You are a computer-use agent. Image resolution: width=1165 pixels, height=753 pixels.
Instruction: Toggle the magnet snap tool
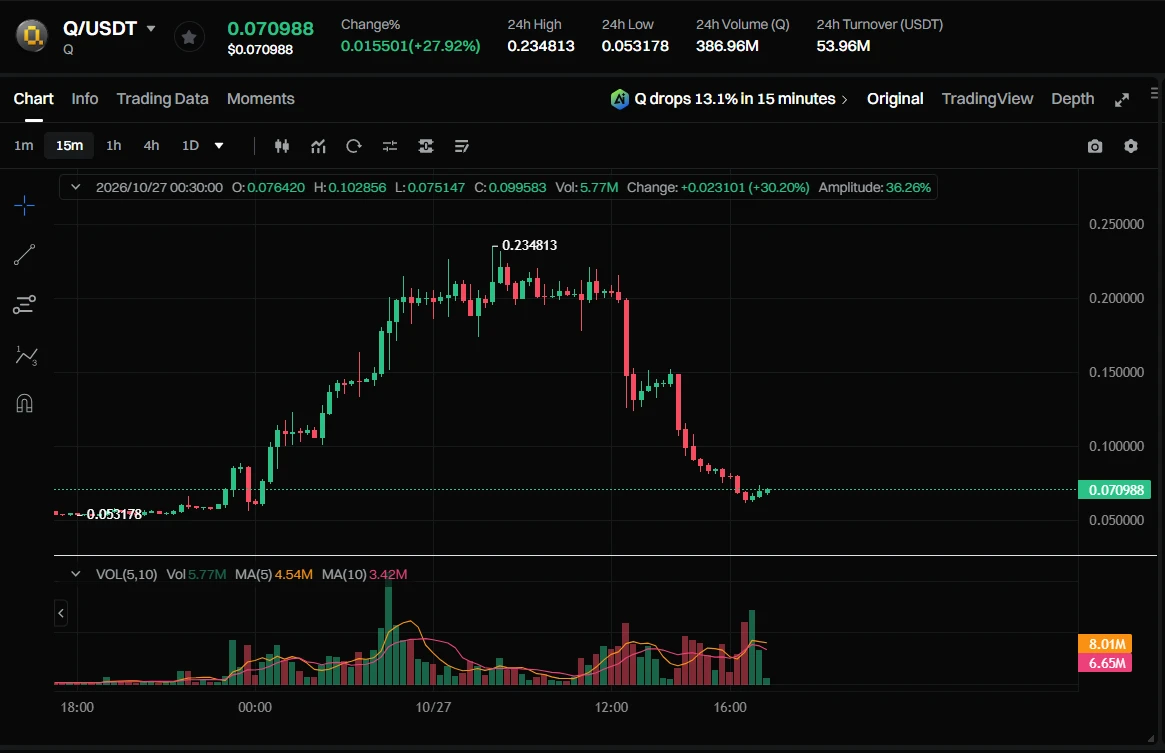(x=25, y=404)
